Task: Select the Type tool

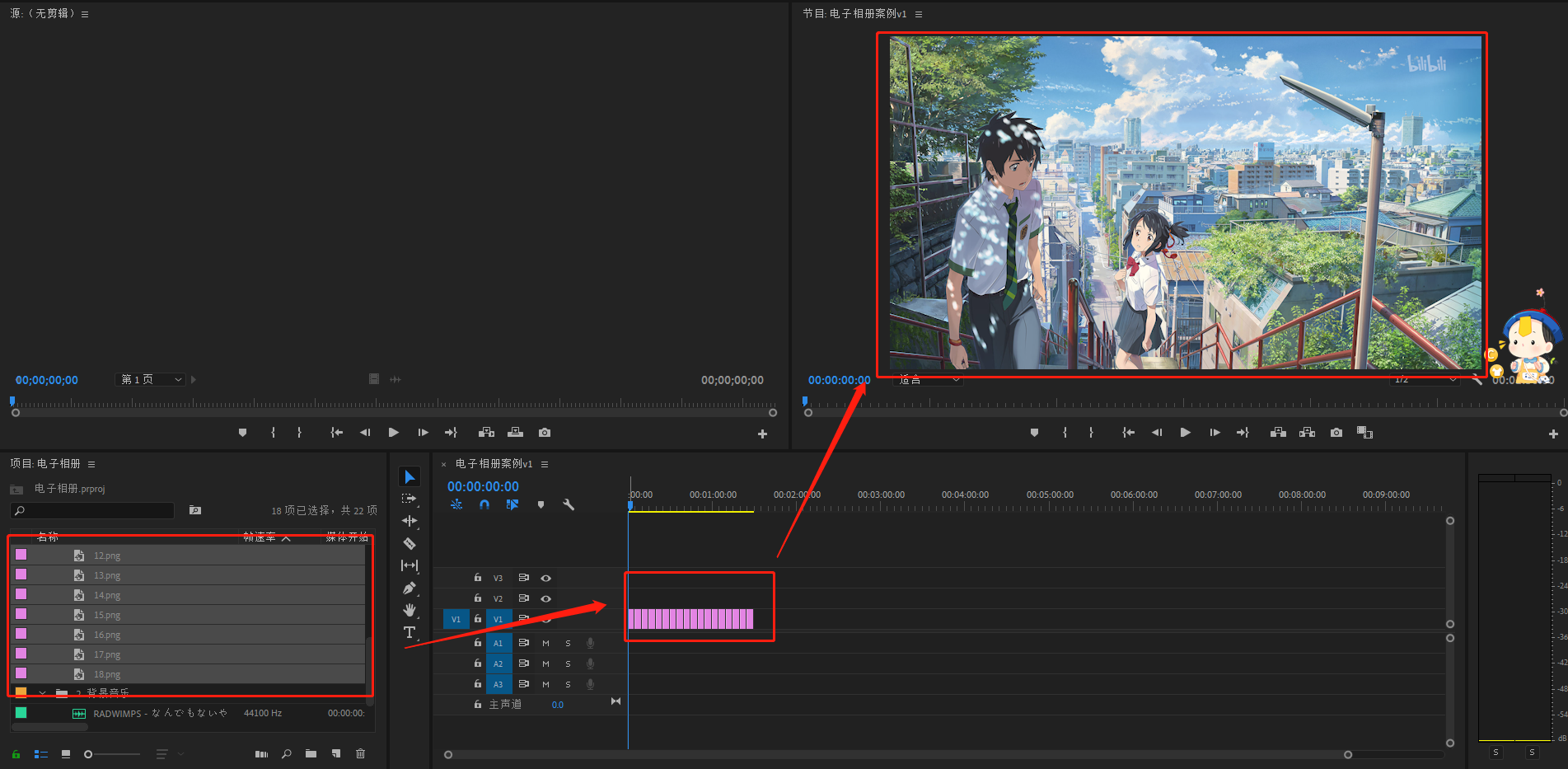Action: [x=410, y=632]
